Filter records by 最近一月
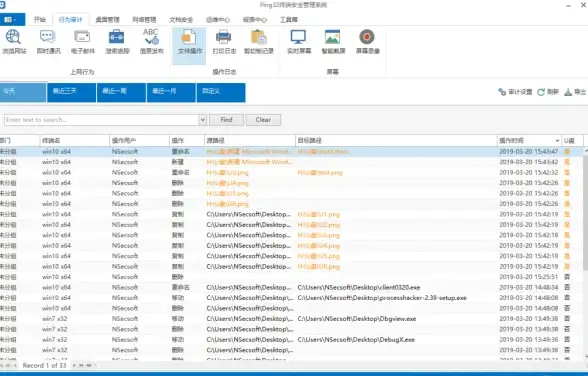This screenshot has width=588, height=376. 171,92
